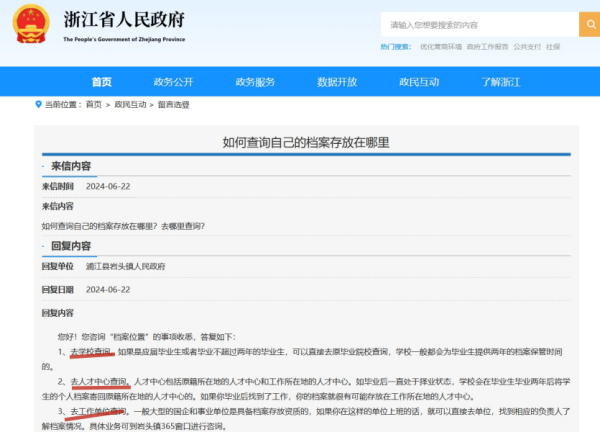
Task: Click 政民互动 in the breadcrumb trail
Action: [129, 104]
